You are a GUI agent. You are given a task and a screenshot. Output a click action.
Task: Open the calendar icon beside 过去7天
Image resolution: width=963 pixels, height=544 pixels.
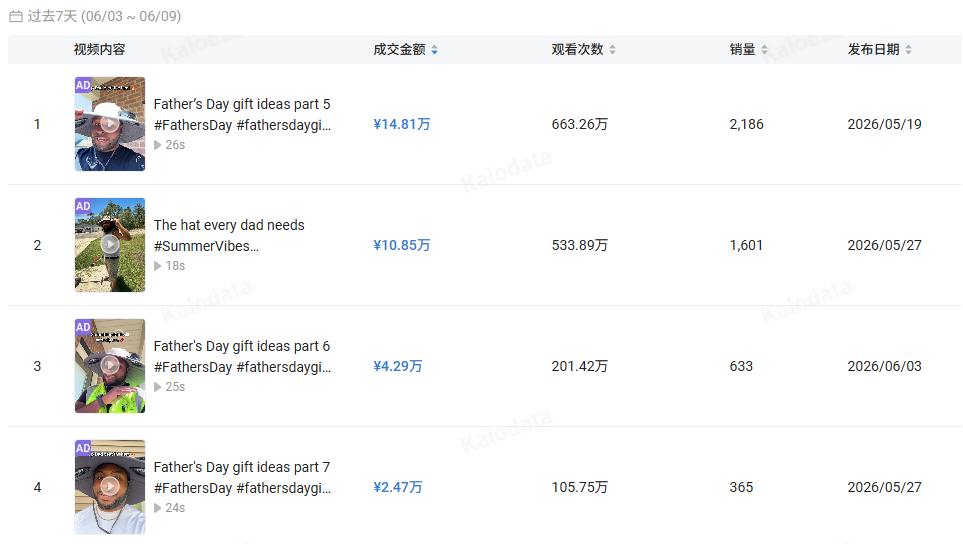[x=16, y=17]
